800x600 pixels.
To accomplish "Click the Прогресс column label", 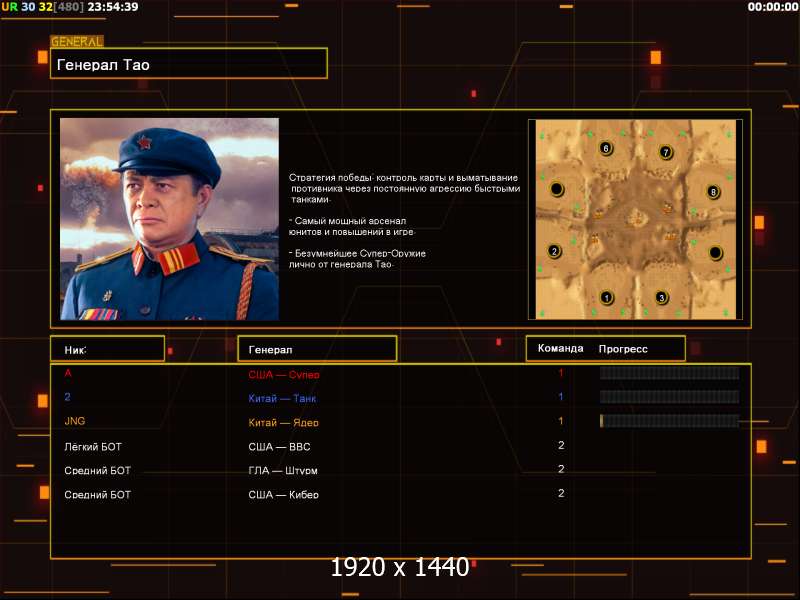I will tap(623, 349).
